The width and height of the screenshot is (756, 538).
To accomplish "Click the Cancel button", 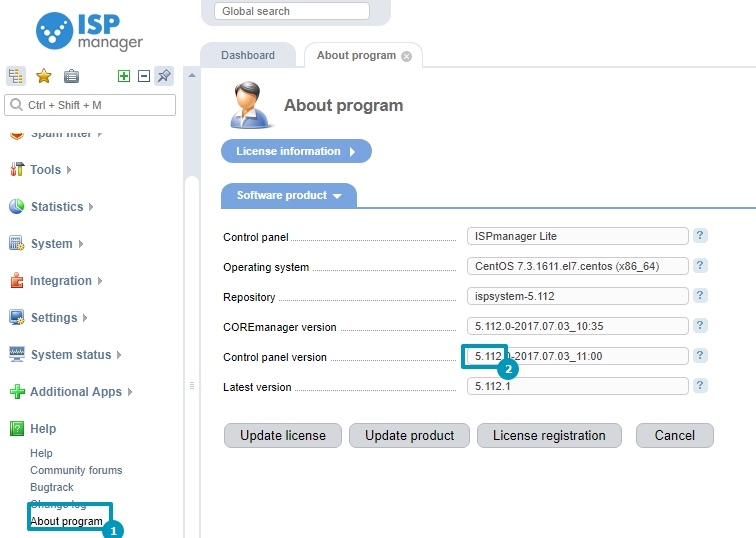I will coord(675,435).
